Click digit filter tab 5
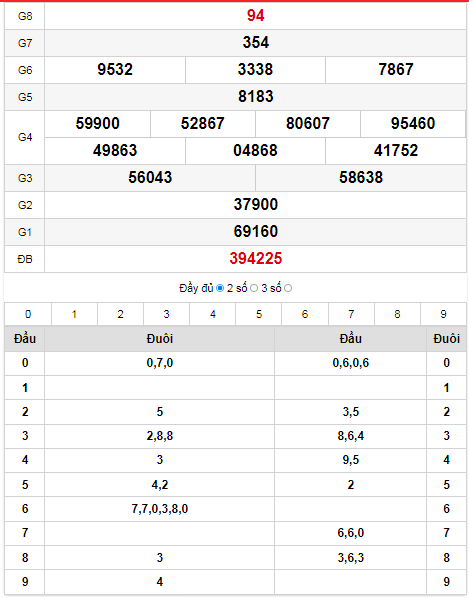This screenshot has width=469, height=598. [259, 314]
